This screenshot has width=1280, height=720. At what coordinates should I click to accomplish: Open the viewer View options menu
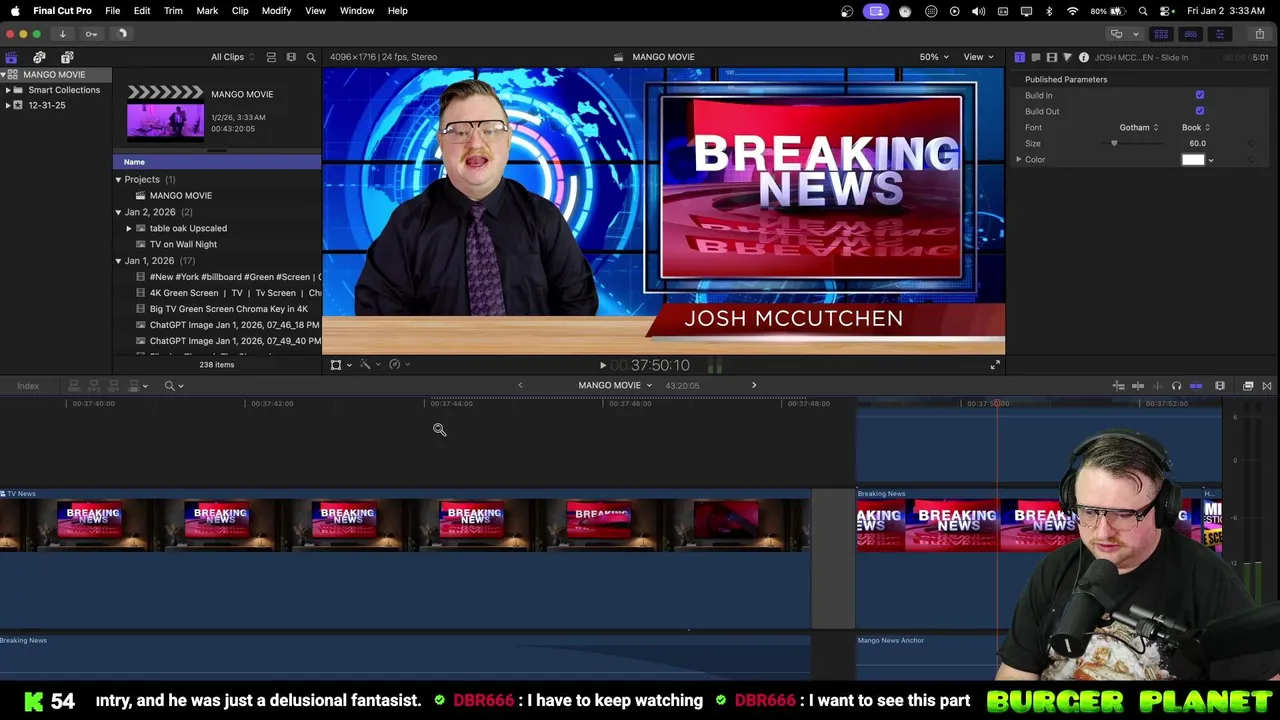(x=978, y=57)
